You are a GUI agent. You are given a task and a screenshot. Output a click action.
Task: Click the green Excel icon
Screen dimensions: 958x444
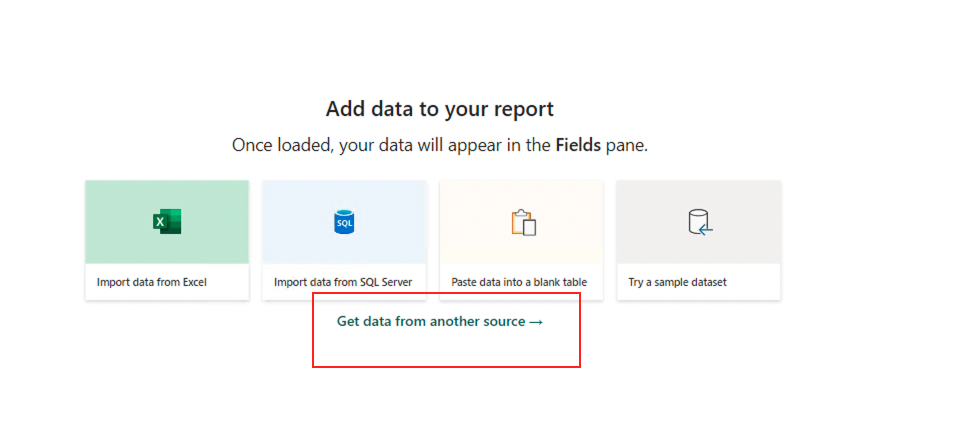point(167,222)
